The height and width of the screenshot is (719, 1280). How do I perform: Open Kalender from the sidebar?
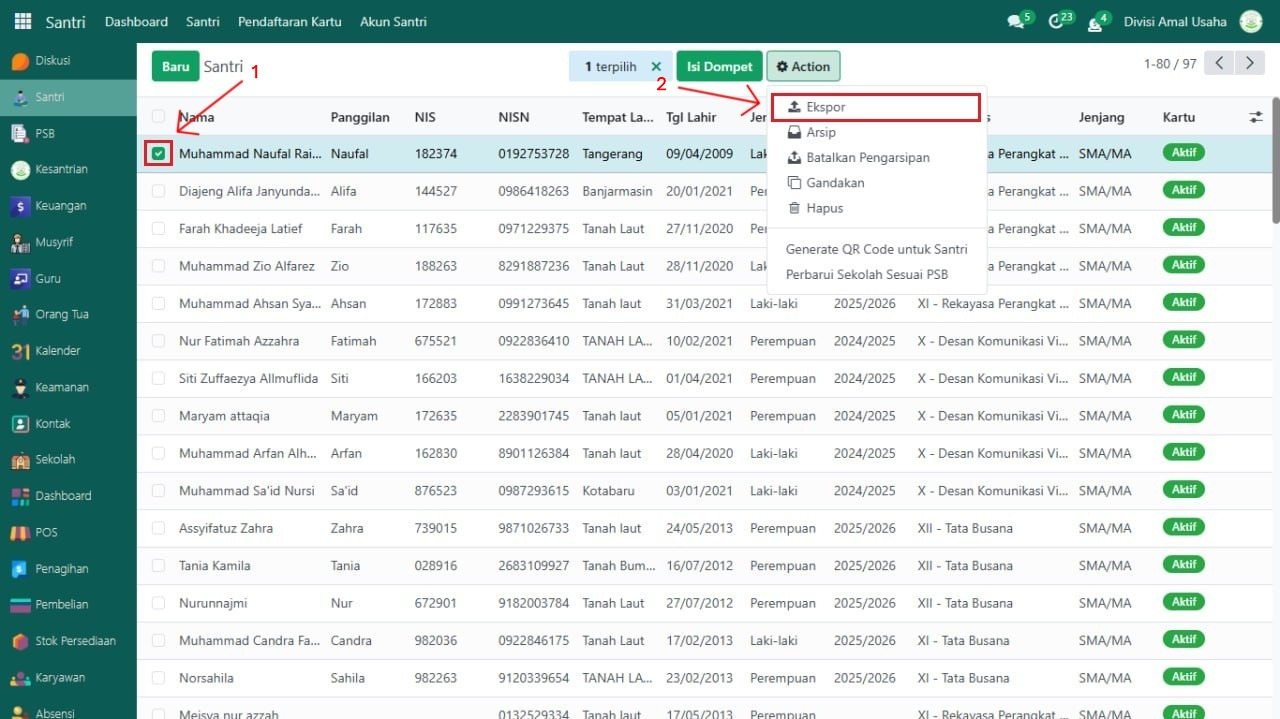coord(20,351)
